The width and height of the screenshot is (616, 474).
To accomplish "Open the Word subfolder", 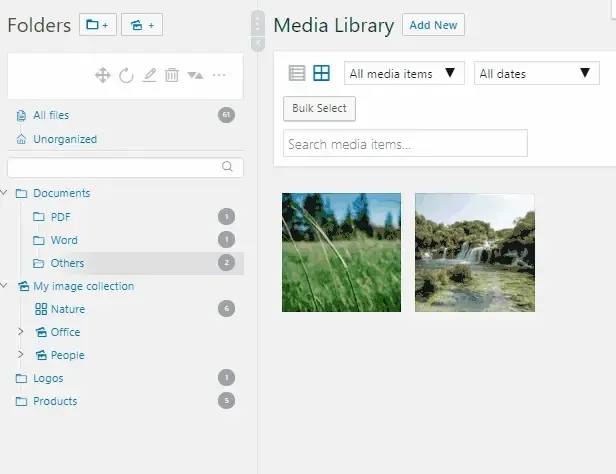I will coord(64,240).
